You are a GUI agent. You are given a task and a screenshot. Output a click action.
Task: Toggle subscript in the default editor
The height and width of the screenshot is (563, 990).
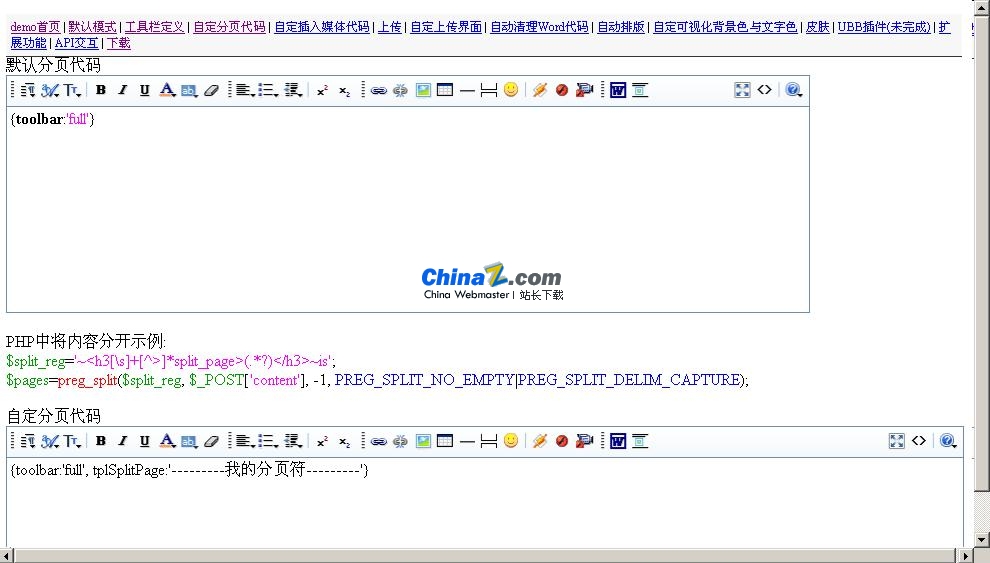pyautogui.click(x=344, y=90)
